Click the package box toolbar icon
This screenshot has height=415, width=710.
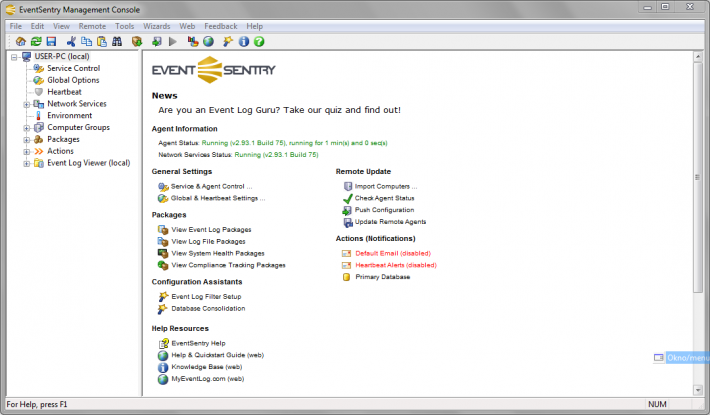point(137,42)
